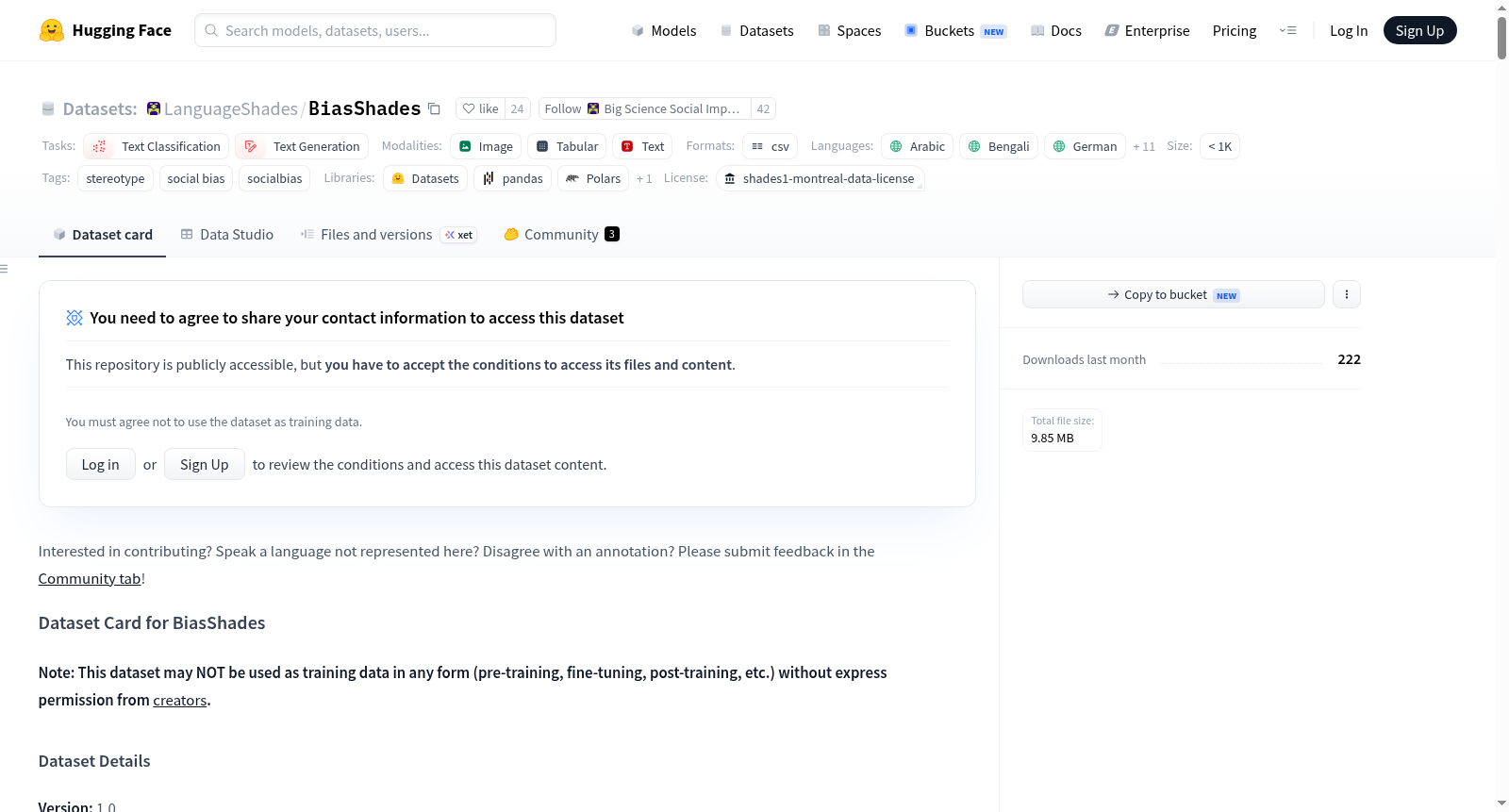Select the stereotype tag
Screen dimensions: 1509x812
(x=115, y=178)
